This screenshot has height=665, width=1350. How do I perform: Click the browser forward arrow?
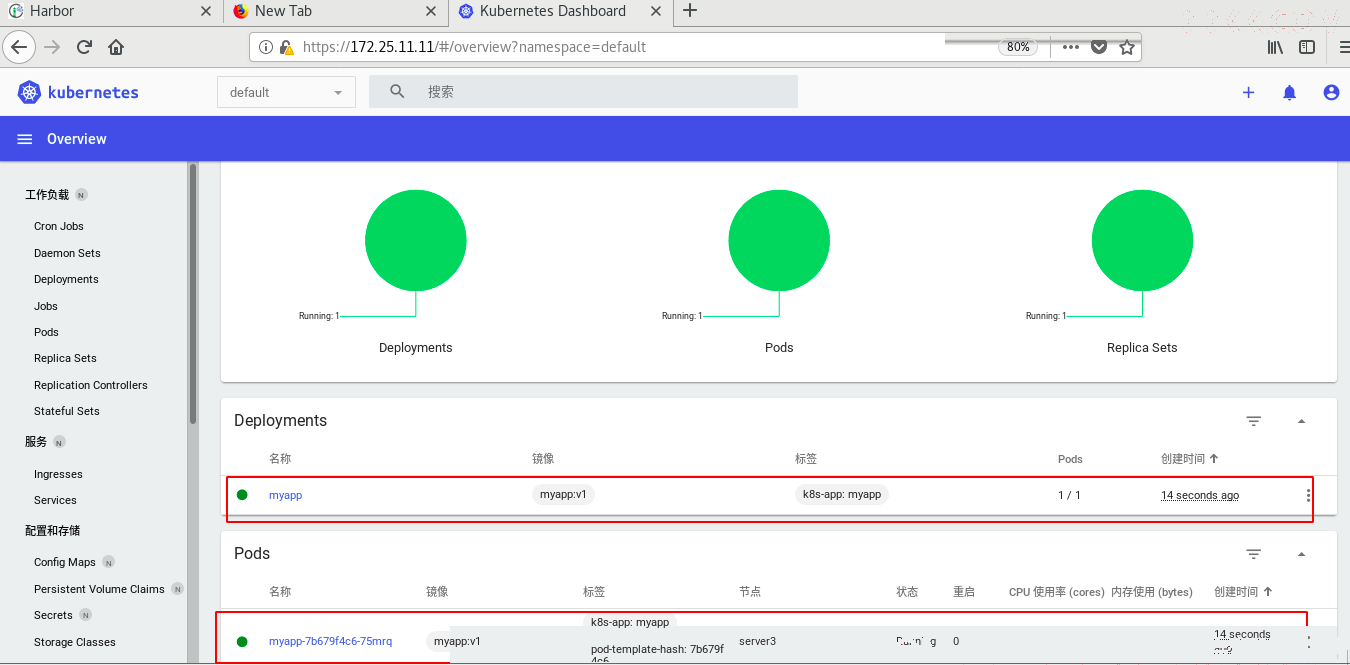52,47
